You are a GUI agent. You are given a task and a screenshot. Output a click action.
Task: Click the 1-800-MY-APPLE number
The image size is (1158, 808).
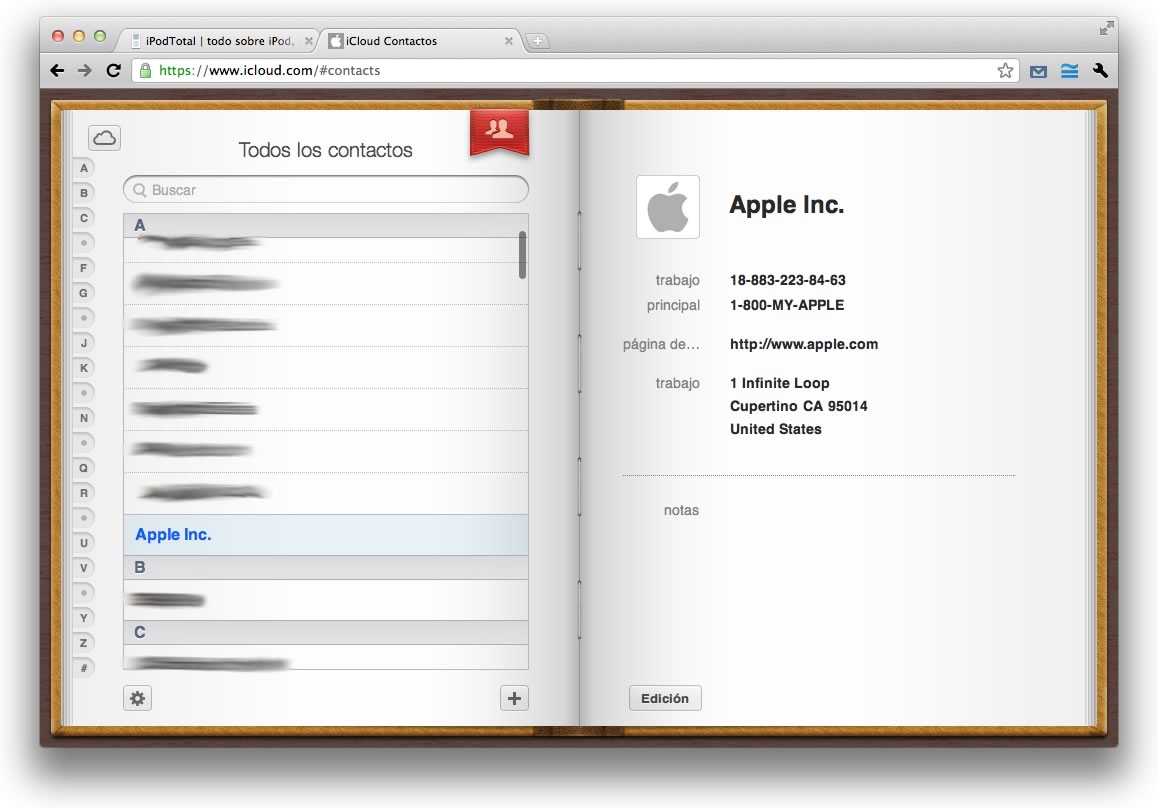pyautogui.click(x=787, y=305)
